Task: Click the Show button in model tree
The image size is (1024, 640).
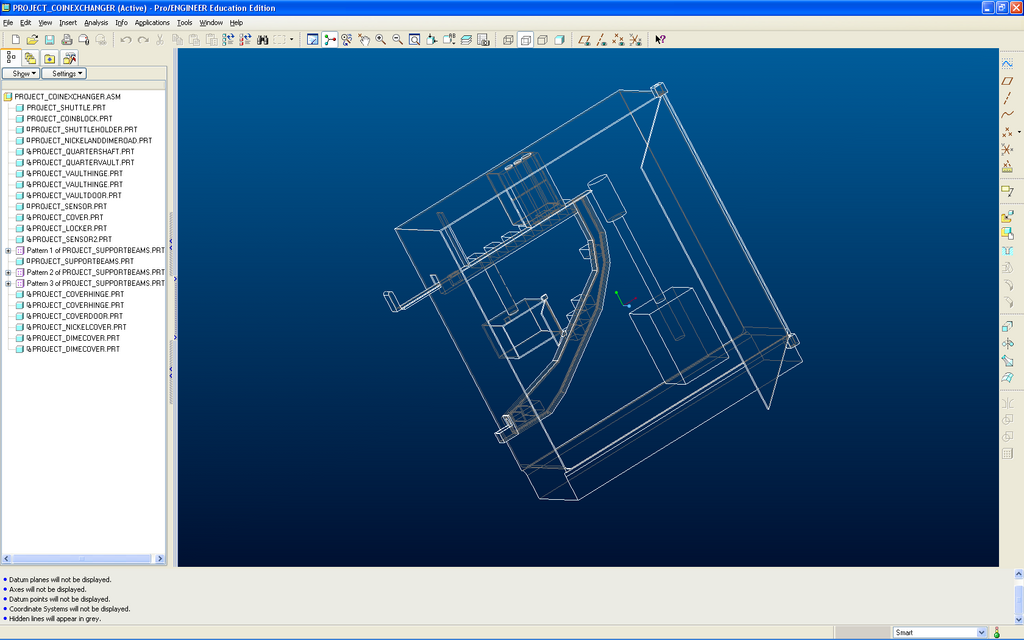Action: [20, 73]
